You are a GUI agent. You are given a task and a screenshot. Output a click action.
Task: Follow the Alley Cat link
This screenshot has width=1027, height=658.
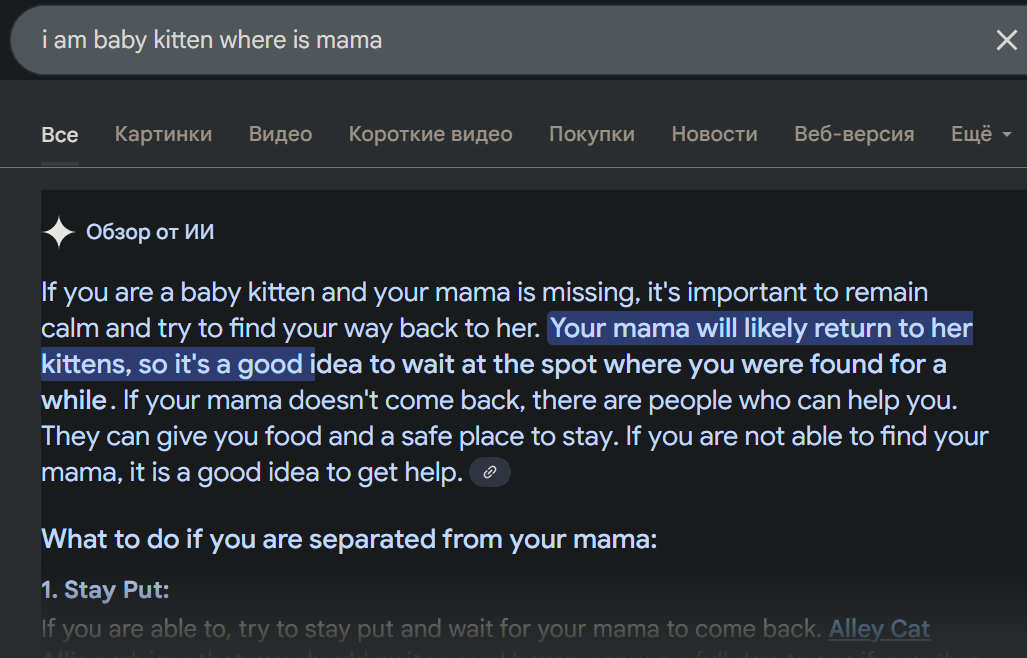[879, 629]
